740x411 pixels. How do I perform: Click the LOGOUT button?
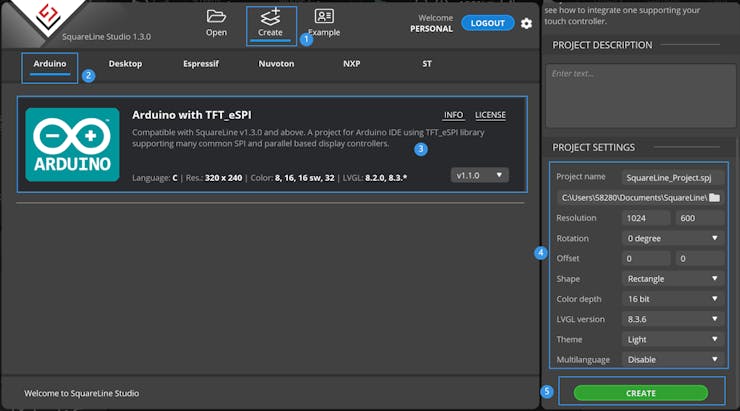point(488,23)
